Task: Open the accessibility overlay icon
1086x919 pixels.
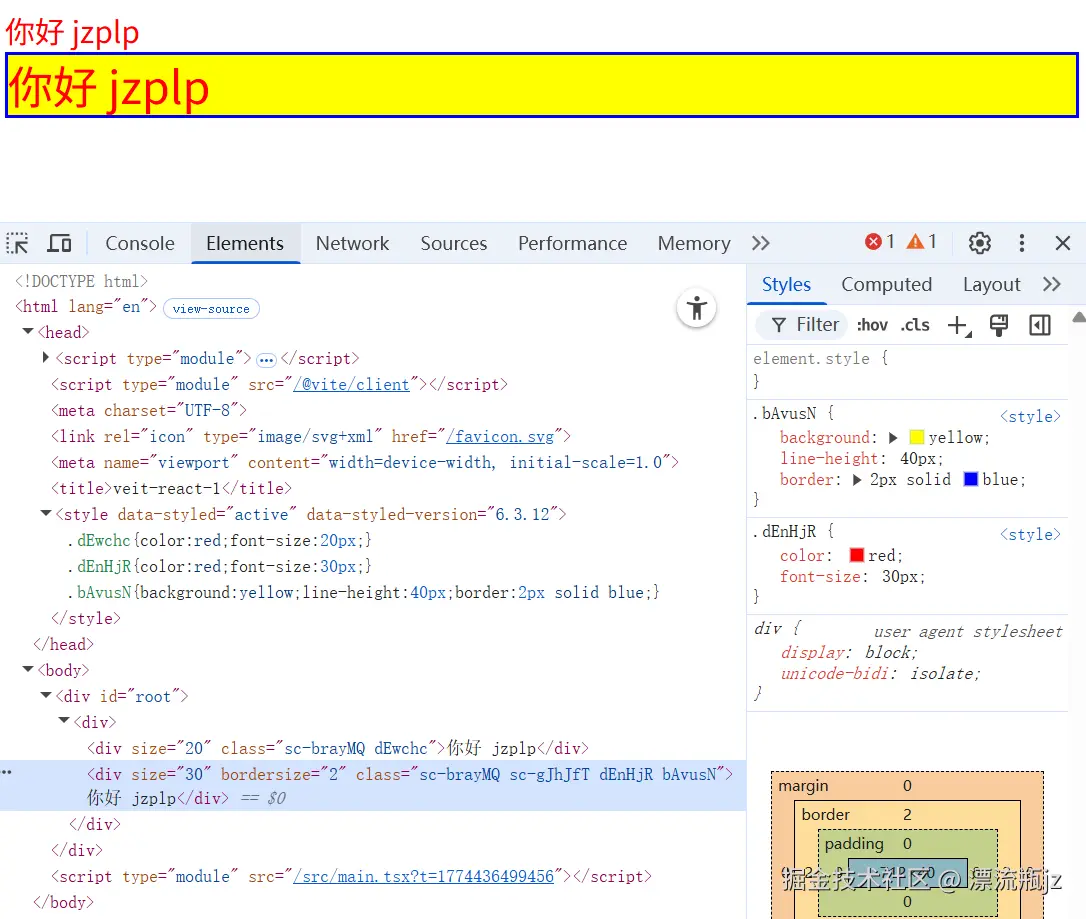Action: click(696, 309)
